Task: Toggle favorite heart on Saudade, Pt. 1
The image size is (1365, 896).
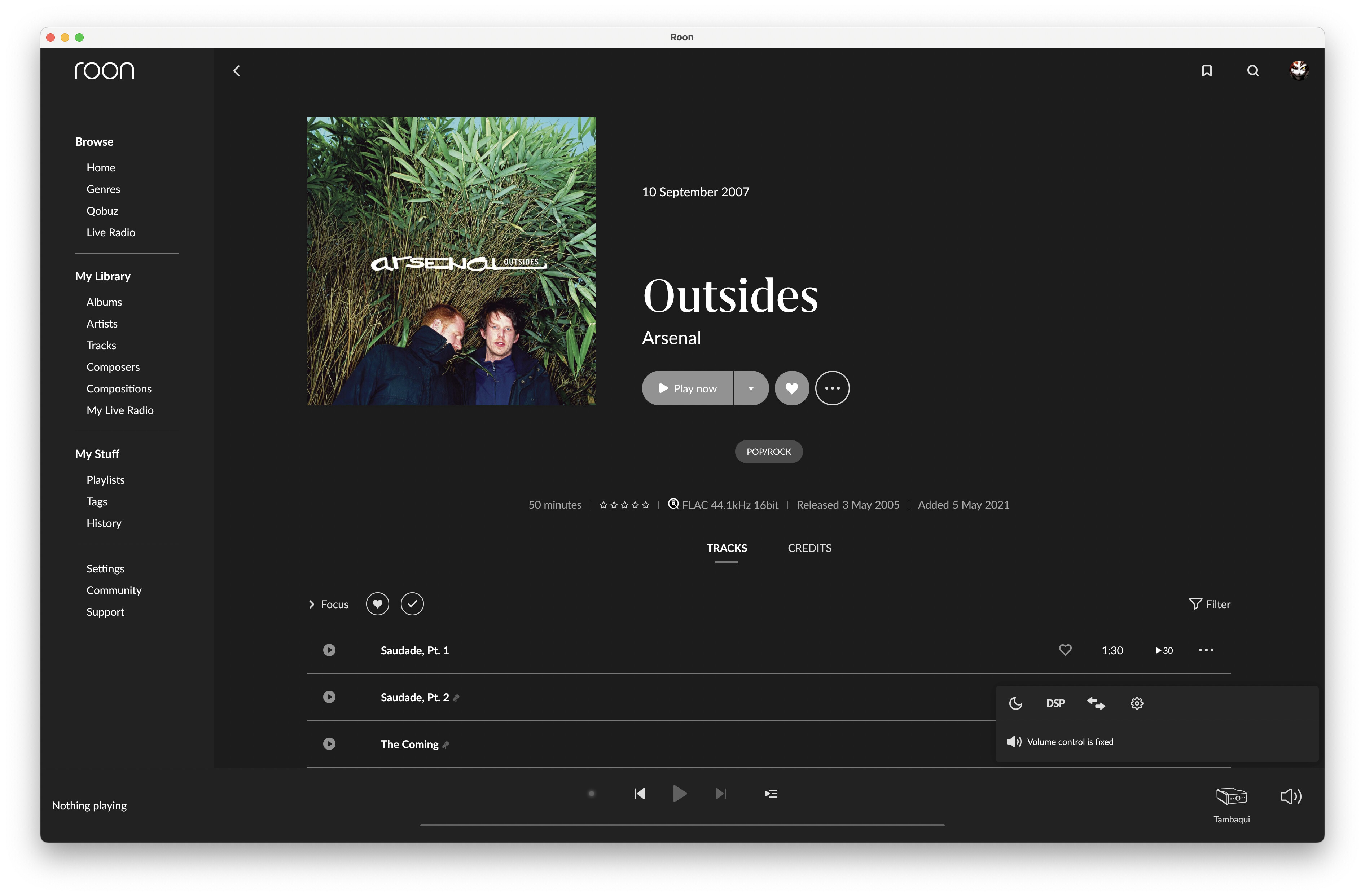Action: [x=1065, y=650]
